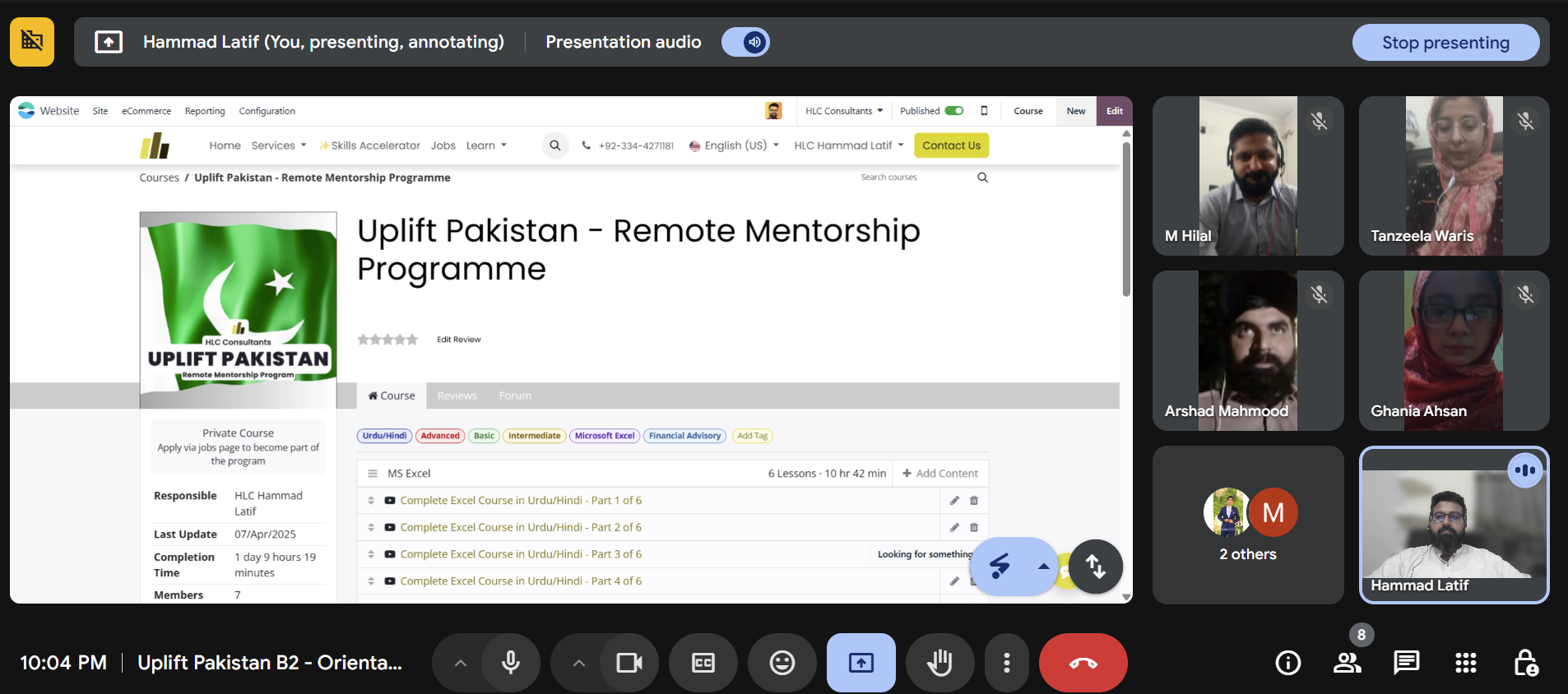The width and height of the screenshot is (1568, 694).
Task: Click mobile preview icon
Action: 984,111
